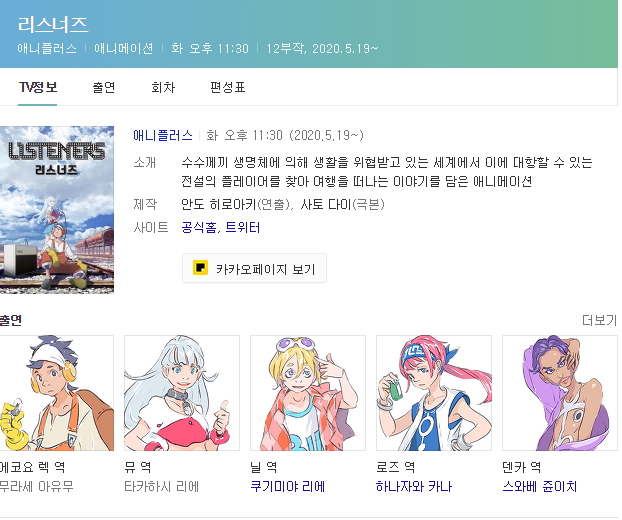Image resolution: width=622 pixels, height=520 pixels.
Task: Click the KakaoPage yellow logo icon
Action: tap(200, 268)
